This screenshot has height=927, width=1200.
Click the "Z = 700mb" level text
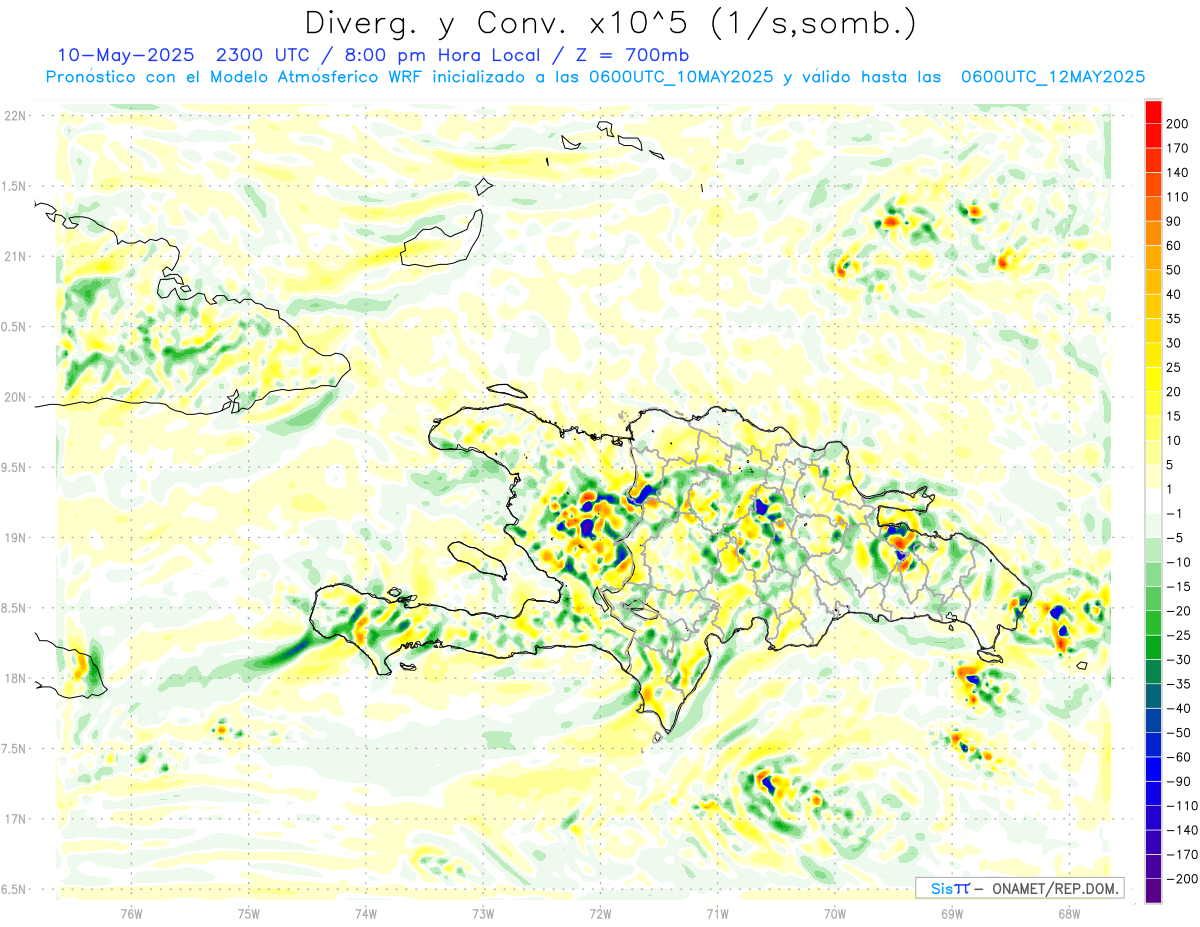[633, 55]
